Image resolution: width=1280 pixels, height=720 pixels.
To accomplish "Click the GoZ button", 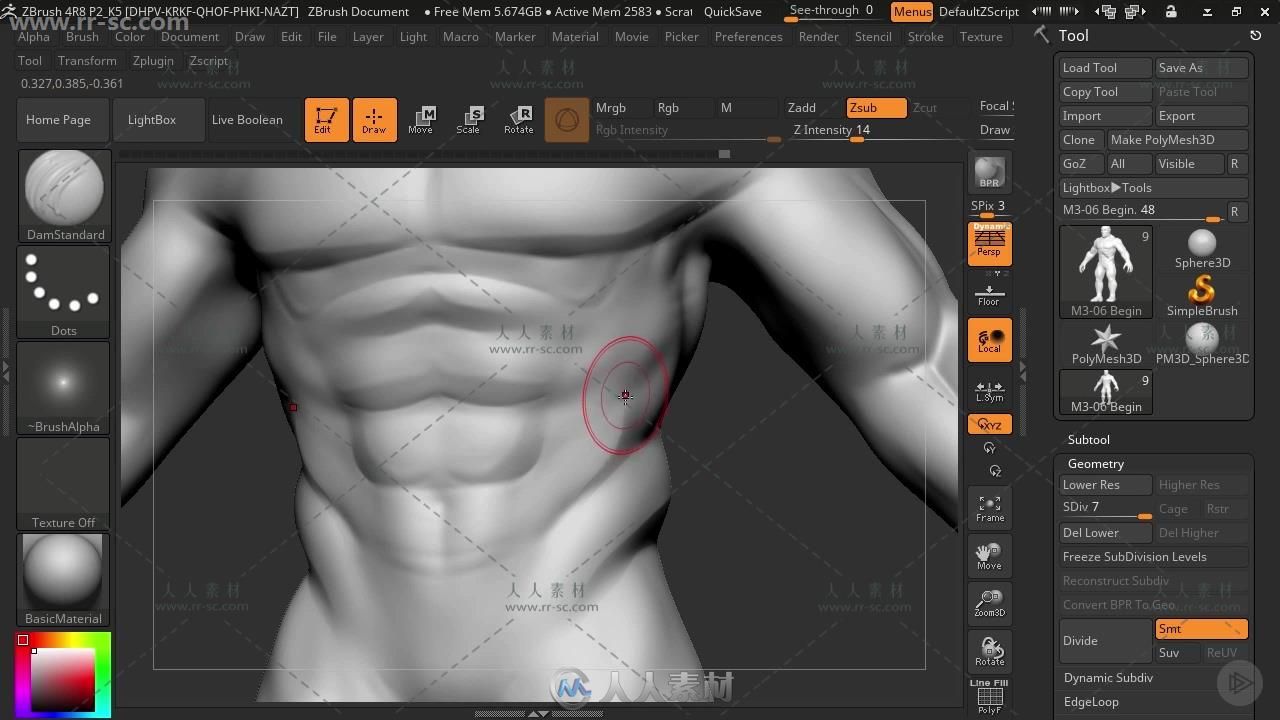I will coord(1080,164).
